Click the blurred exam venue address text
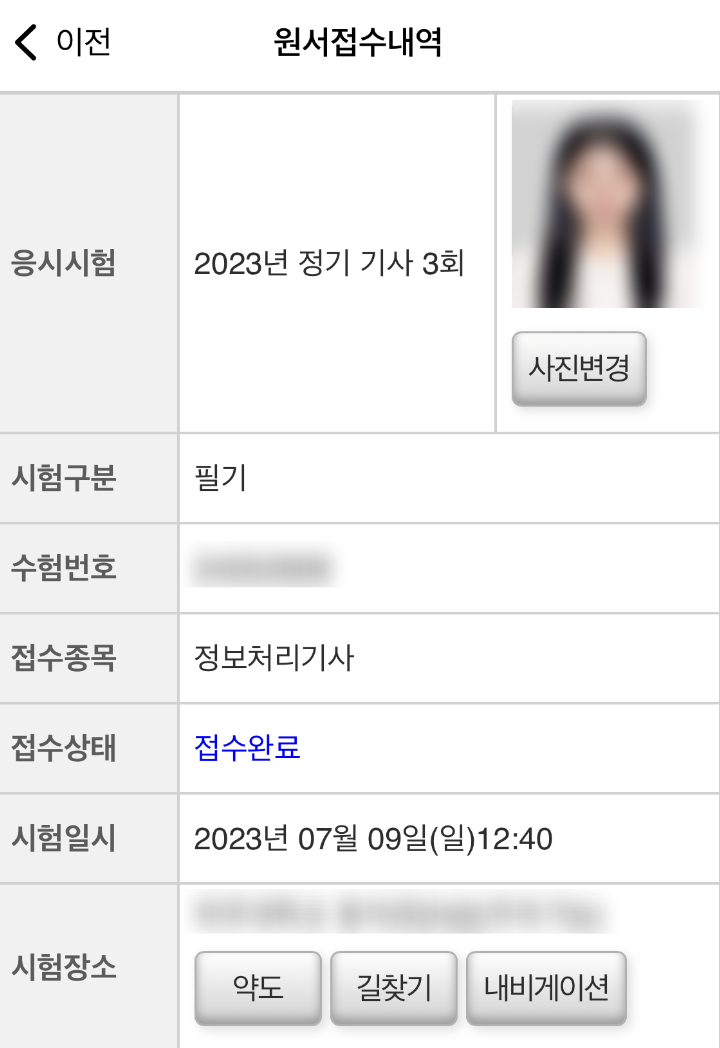This screenshot has width=720, height=1048. (401, 914)
